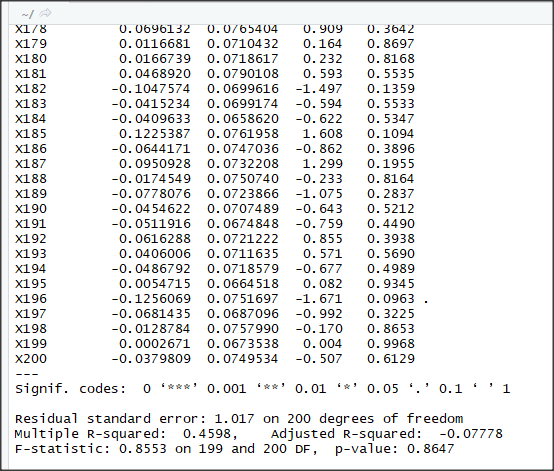Screen dimensions: 554x471
Task: Click estimate 0.0616288 for X192
Action: coord(155,239)
